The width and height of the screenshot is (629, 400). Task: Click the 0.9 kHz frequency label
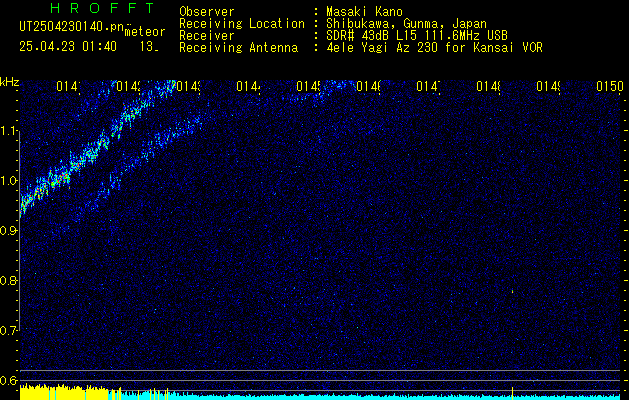click(x=9, y=231)
